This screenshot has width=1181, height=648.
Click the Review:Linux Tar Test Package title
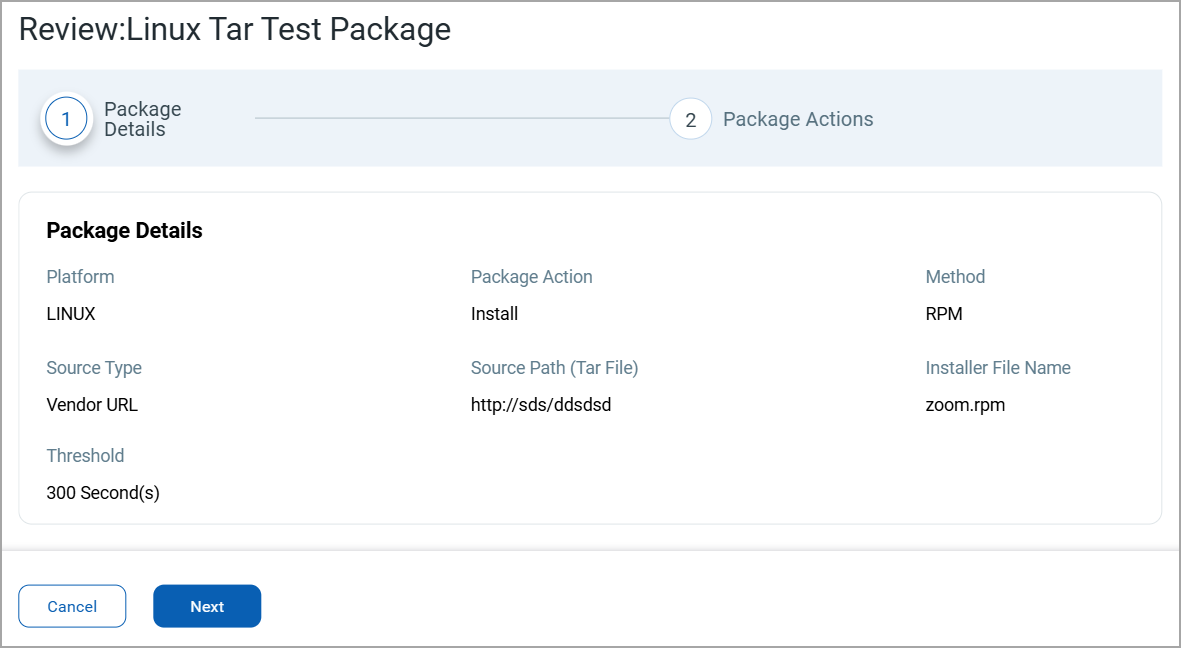(x=235, y=30)
